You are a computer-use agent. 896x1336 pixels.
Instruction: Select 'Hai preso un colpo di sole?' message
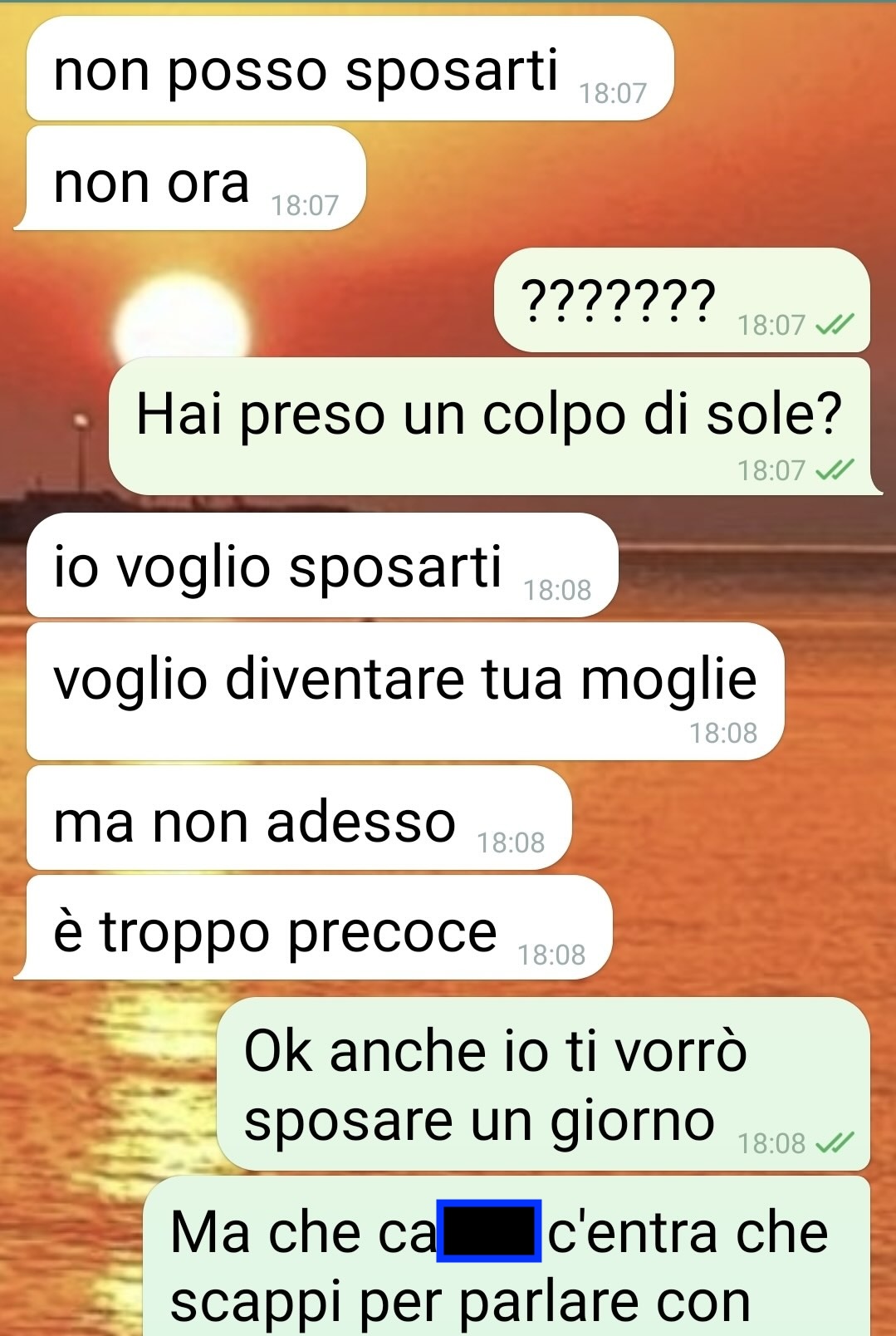(x=495, y=427)
